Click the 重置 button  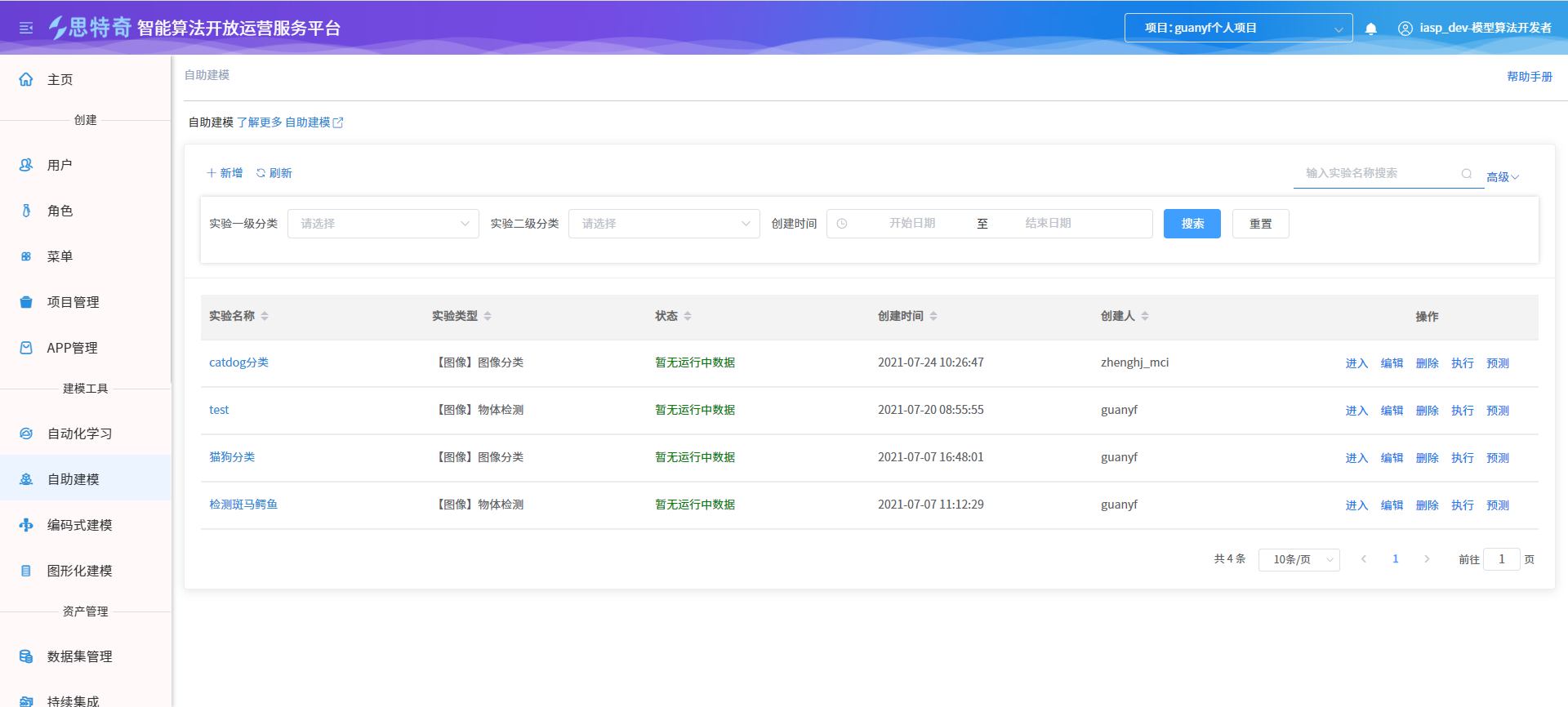(x=1261, y=224)
